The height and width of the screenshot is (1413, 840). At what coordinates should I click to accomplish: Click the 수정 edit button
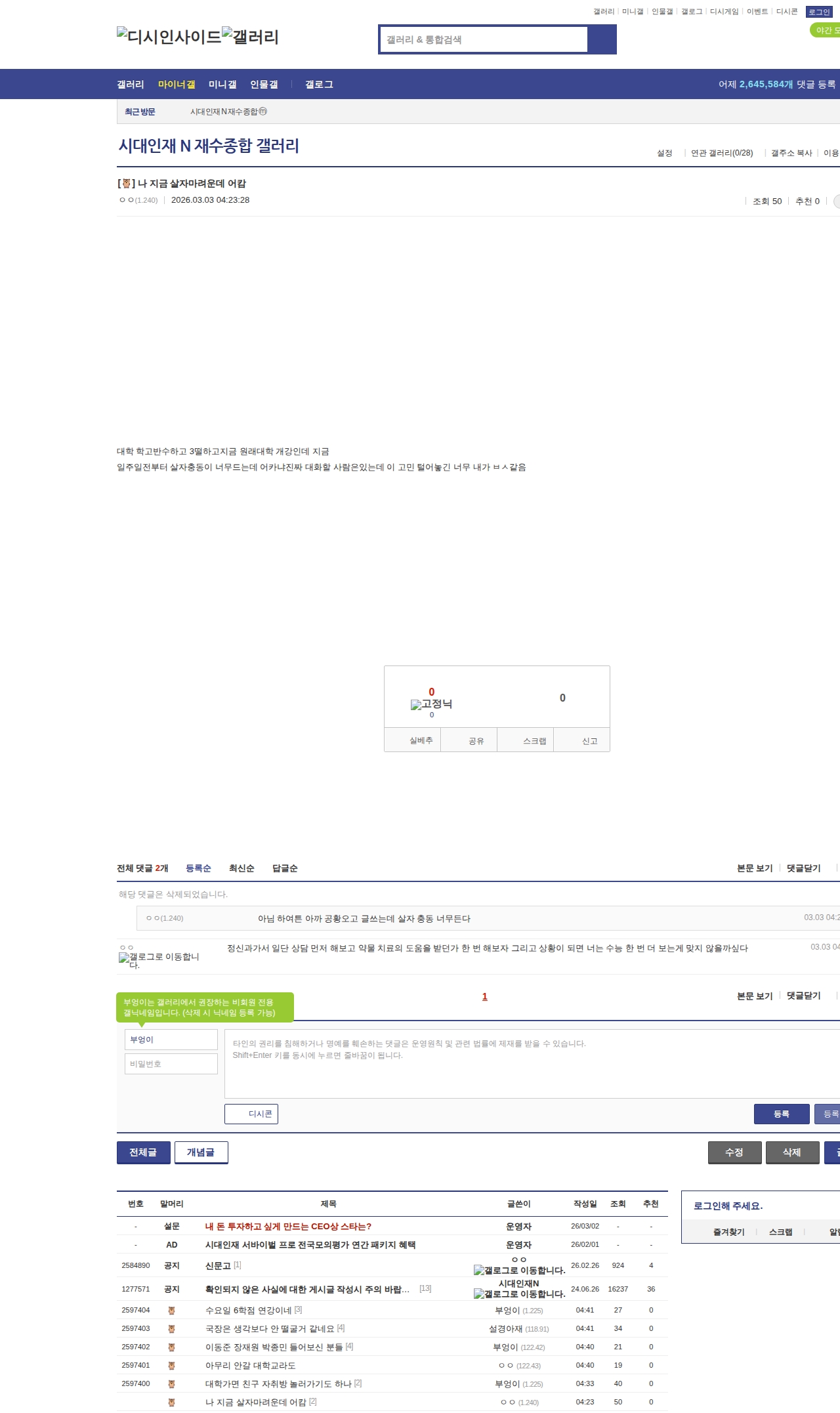pyautogui.click(x=735, y=1152)
